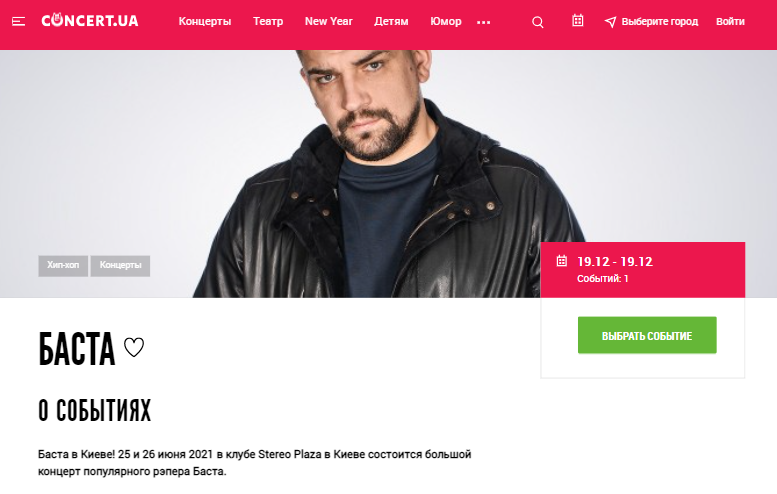Open the Детям category

[x=391, y=22]
